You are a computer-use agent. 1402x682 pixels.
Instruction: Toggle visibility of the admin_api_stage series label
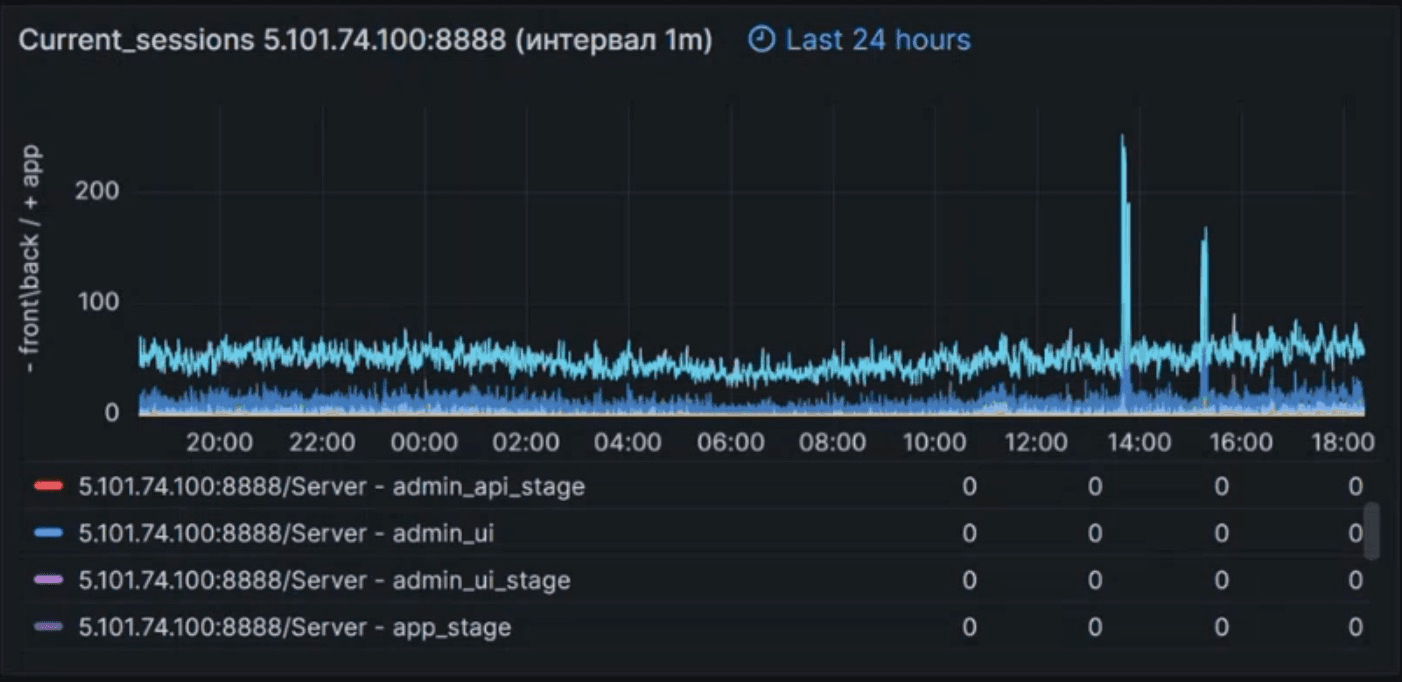[331, 487]
